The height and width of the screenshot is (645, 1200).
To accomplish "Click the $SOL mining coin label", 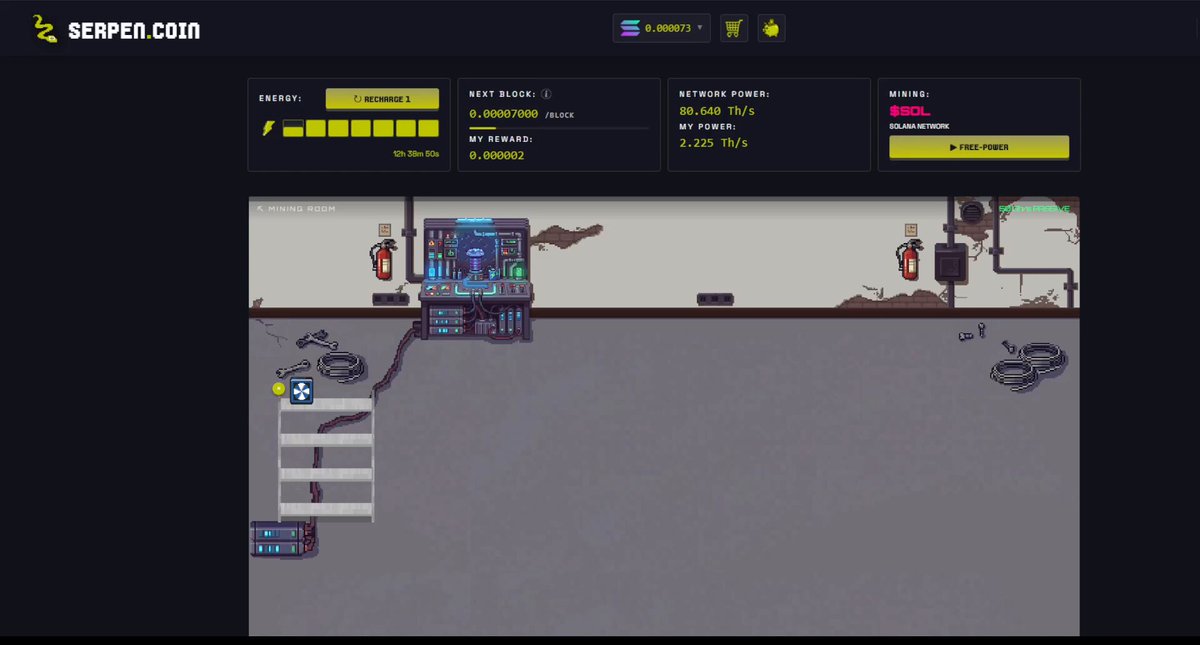I will pyautogui.click(x=909, y=111).
